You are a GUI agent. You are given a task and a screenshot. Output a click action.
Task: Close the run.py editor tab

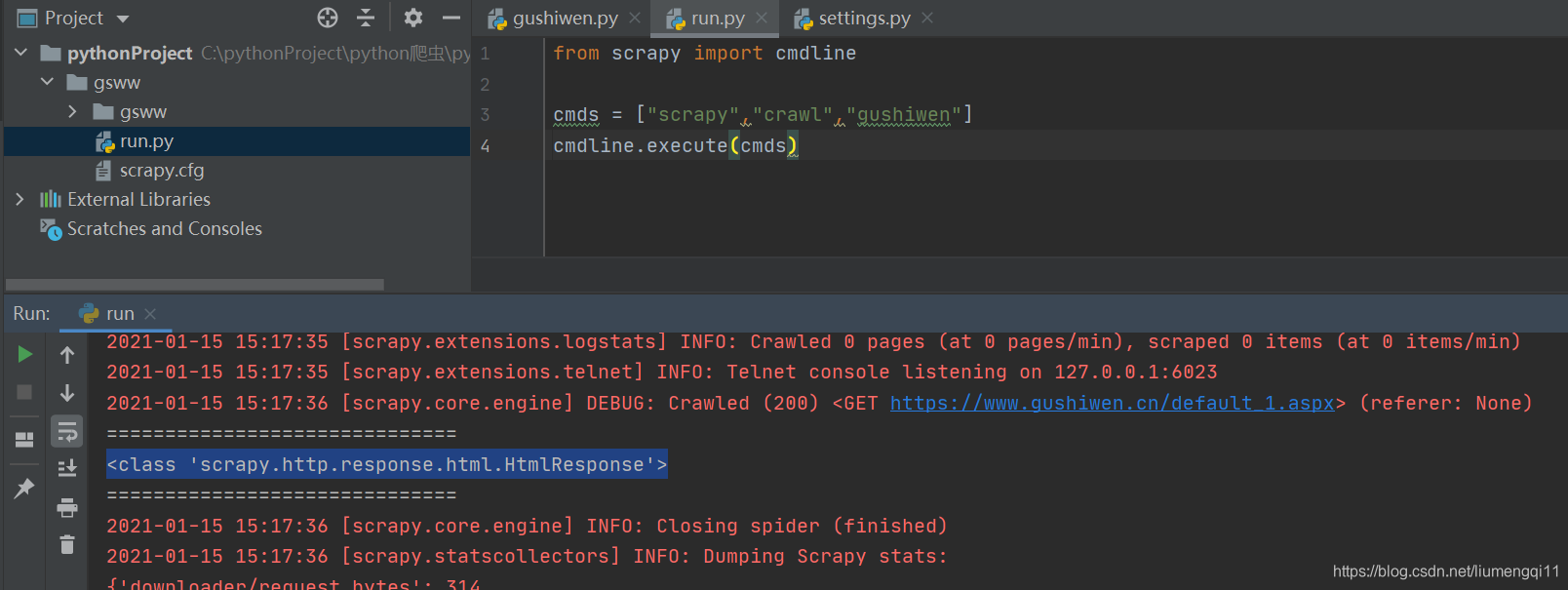[762, 18]
